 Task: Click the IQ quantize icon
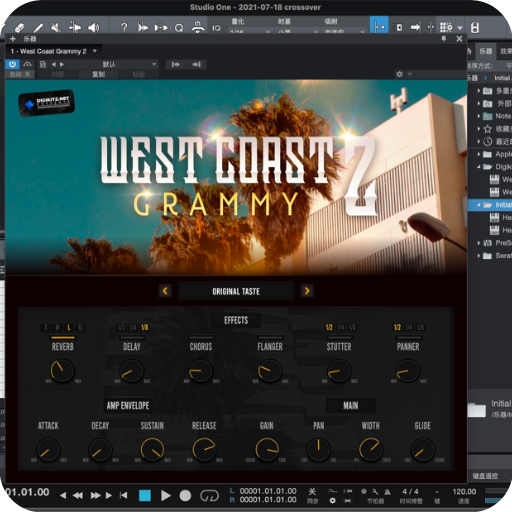[x=216, y=28]
